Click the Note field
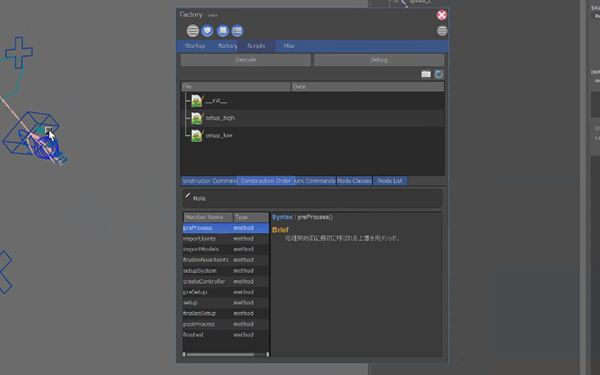 tap(312, 198)
